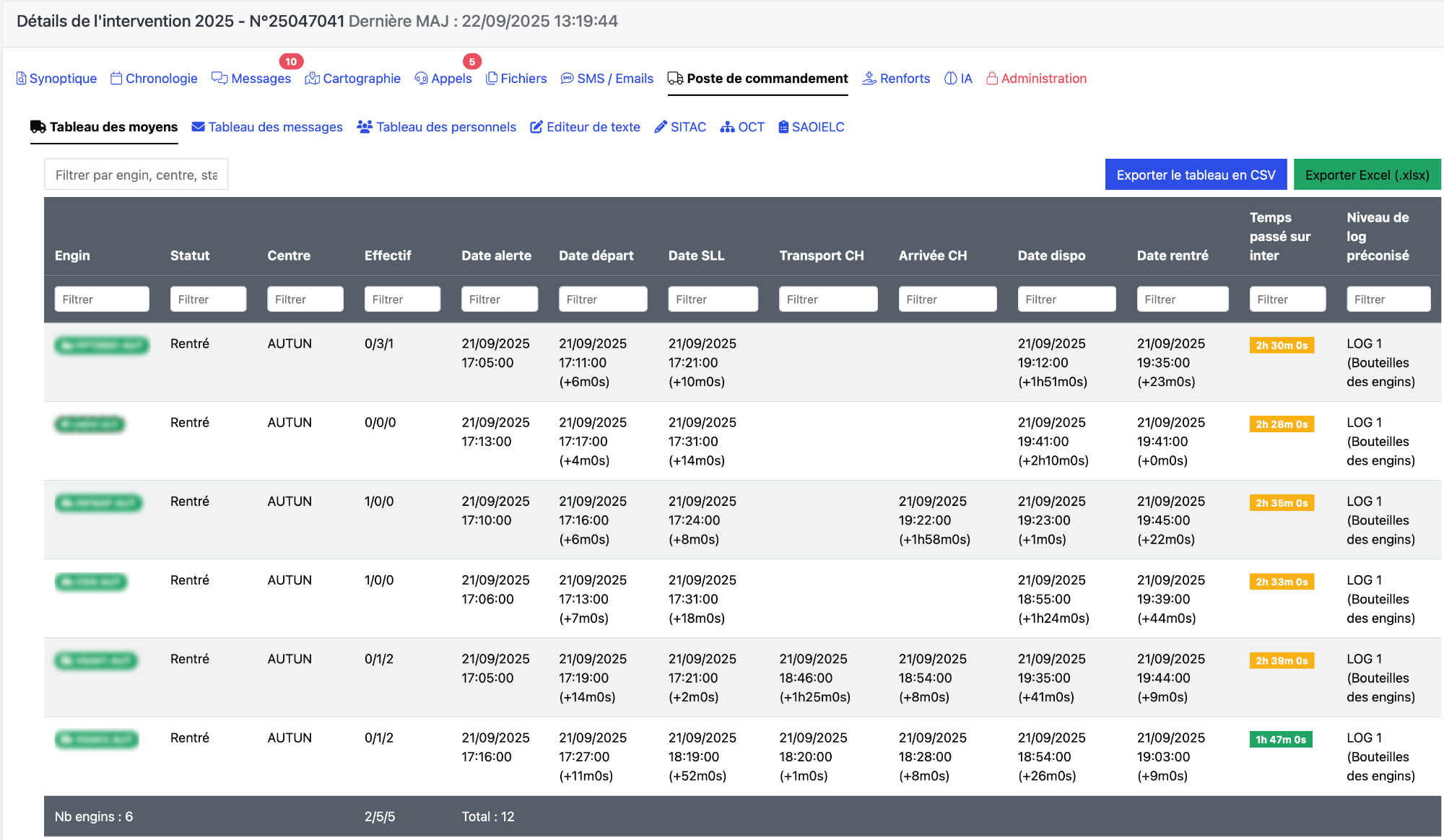
Task: Click Exporter le tableau en CSV
Action: [1196, 175]
